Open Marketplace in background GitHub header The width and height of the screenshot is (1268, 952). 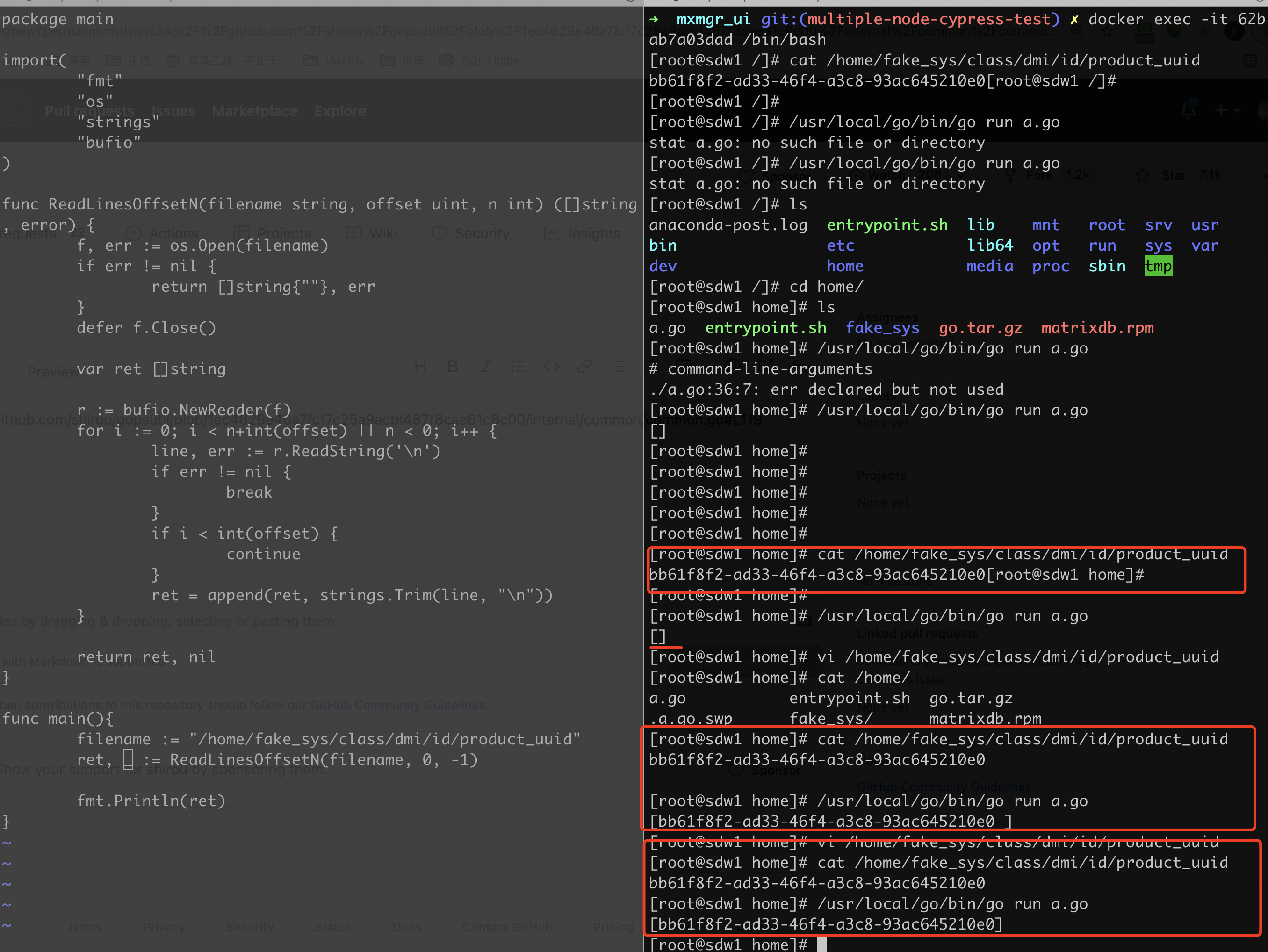[x=255, y=111]
